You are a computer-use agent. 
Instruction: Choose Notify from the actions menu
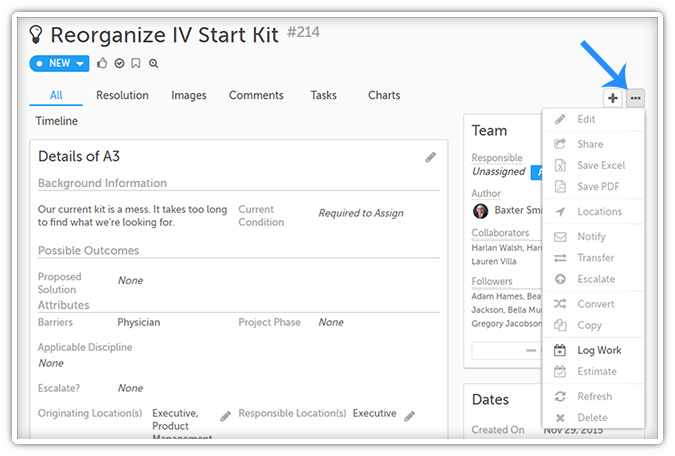pos(593,236)
